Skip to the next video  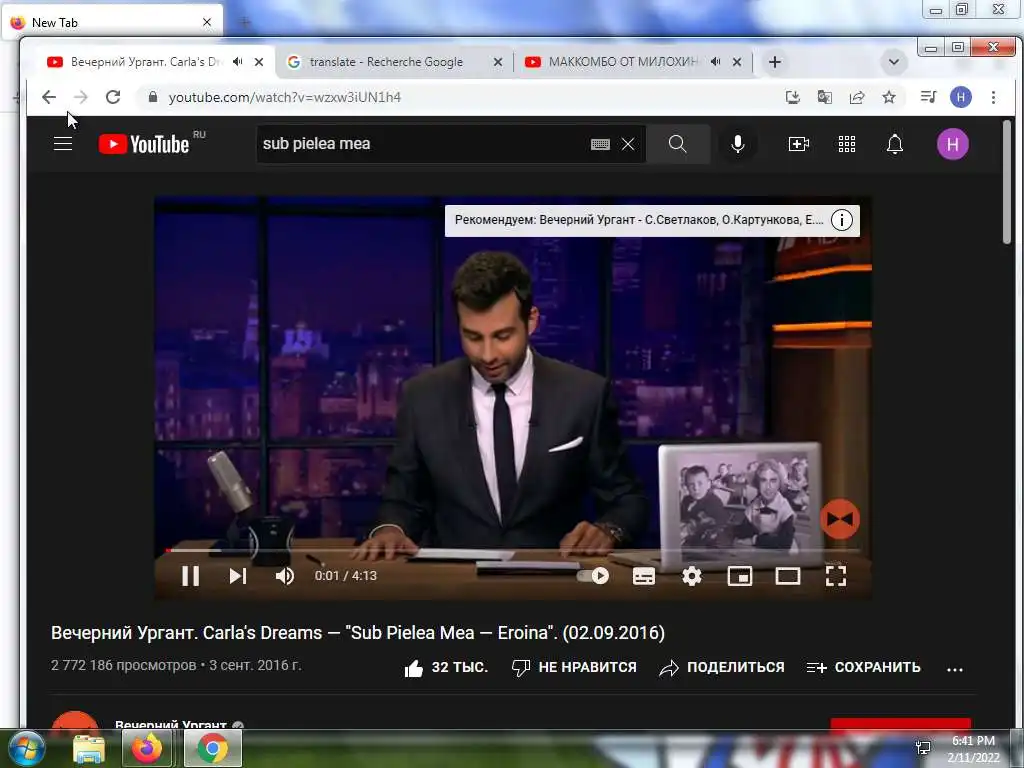[238, 575]
